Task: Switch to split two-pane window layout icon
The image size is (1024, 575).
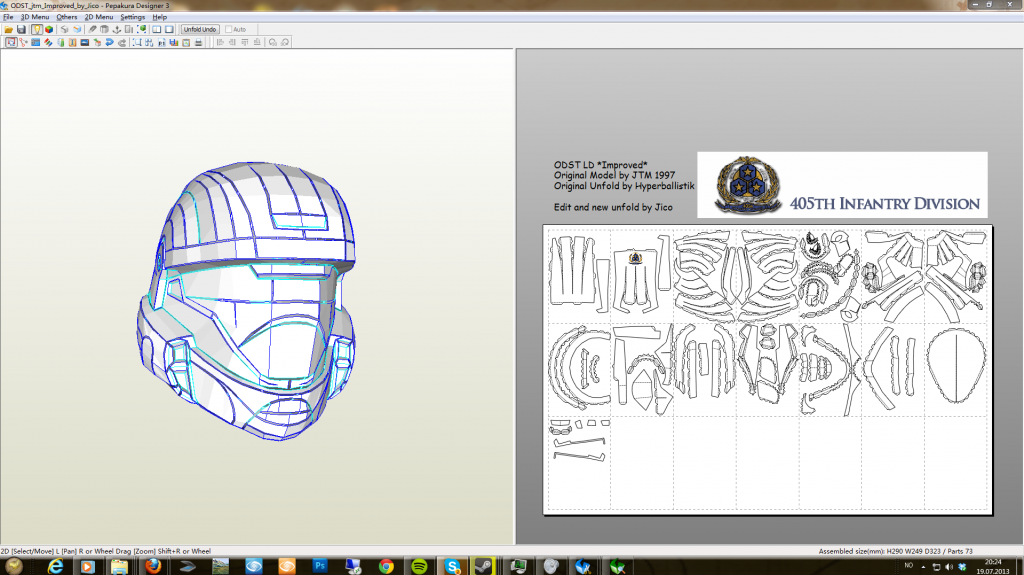Action: (x=157, y=29)
